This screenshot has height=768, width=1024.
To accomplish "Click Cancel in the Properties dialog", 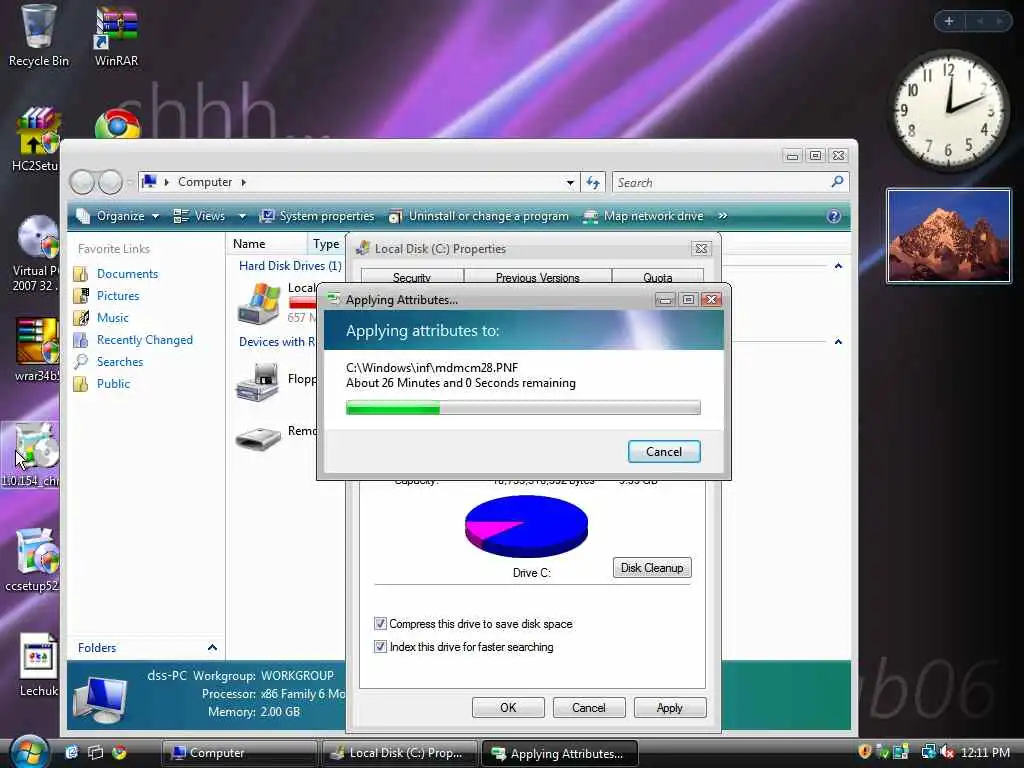I will pos(589,707).
